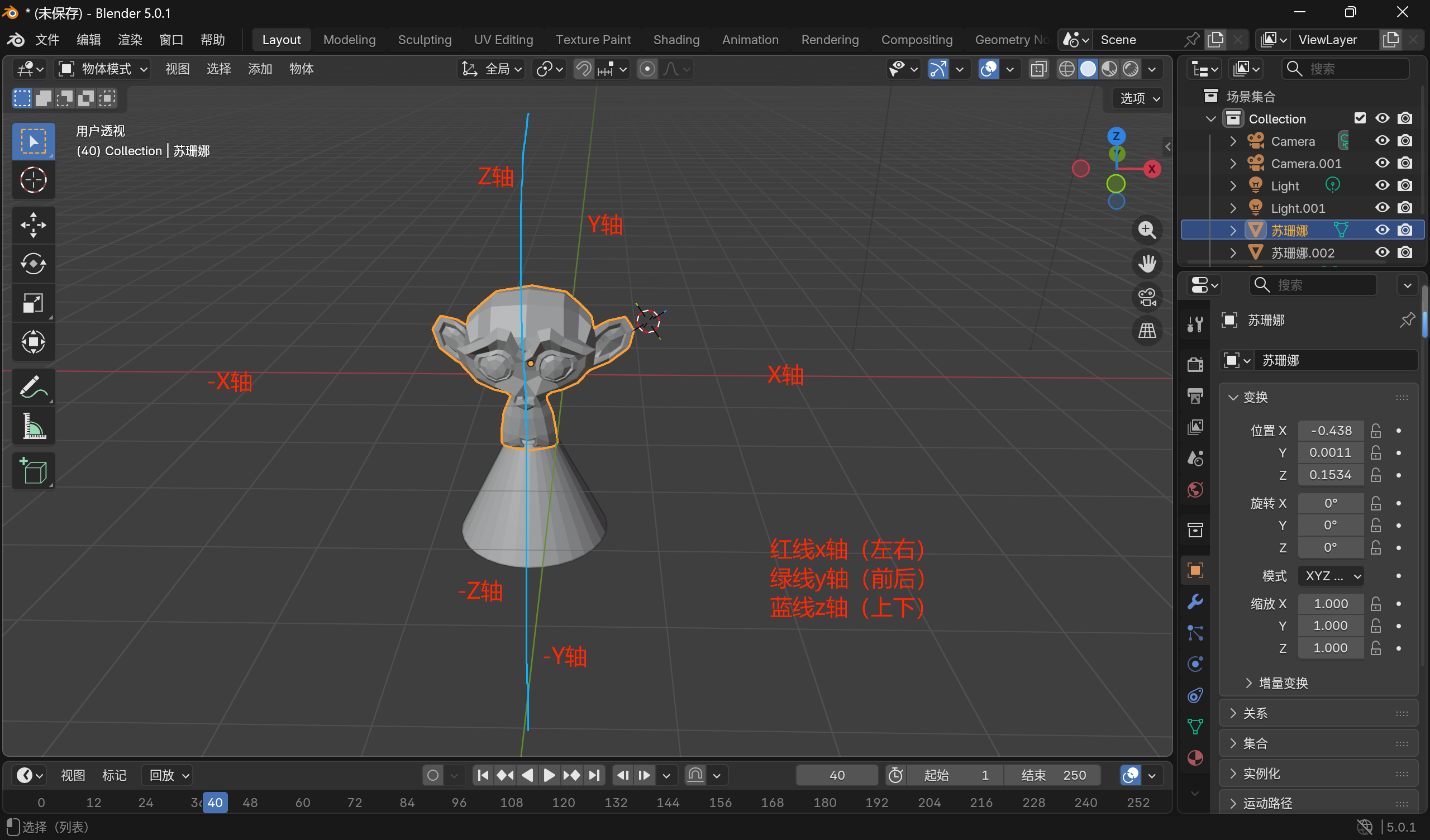Click the 位置 X value field

[1330, 431]
